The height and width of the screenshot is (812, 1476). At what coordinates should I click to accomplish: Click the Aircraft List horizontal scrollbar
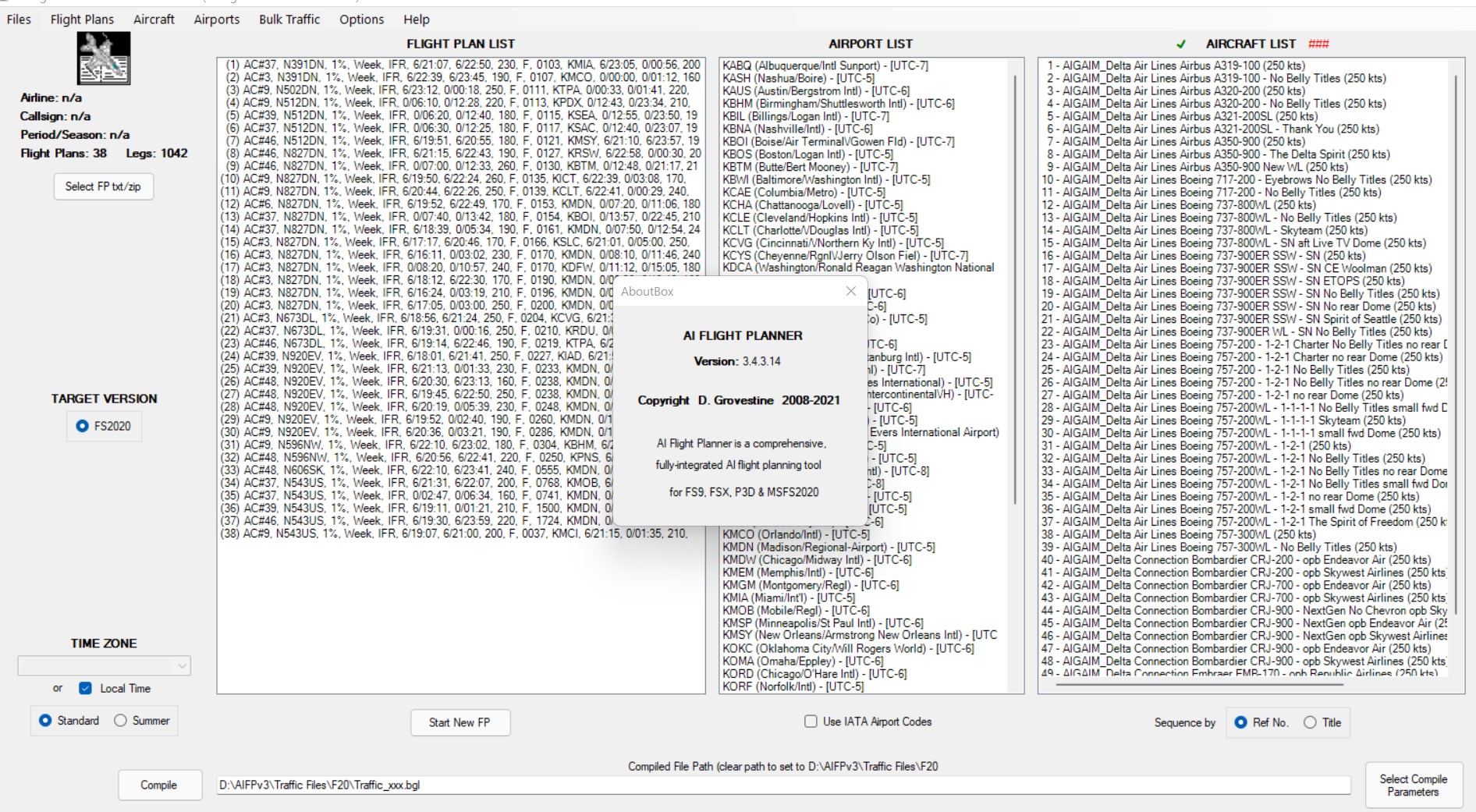pyautogui.click(x=1200, y=684)
